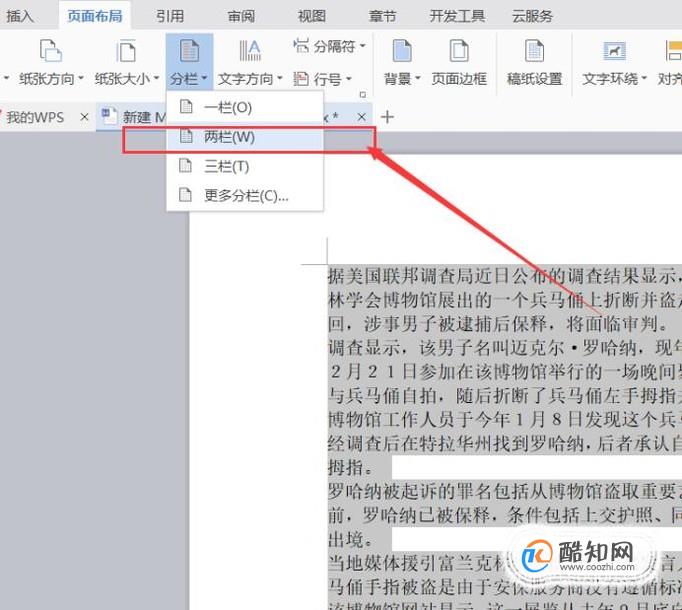The height and width of the screenshot is (610, 682).
Task: Open 更多分栏(C)... from the columns menu
Action: tap(245, 195)
